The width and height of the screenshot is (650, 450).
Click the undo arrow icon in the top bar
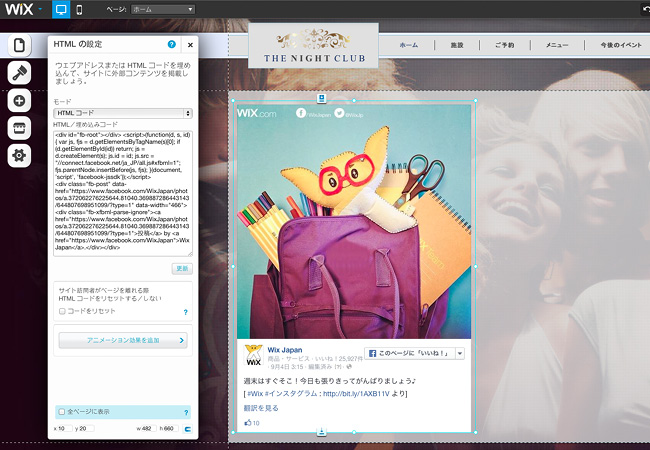(x=646, y=9)
